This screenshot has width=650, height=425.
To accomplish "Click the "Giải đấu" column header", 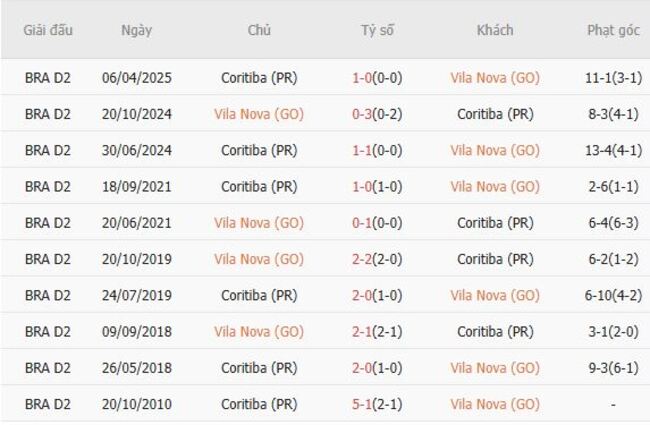I will pyautogui.click(x=48, y=30).
